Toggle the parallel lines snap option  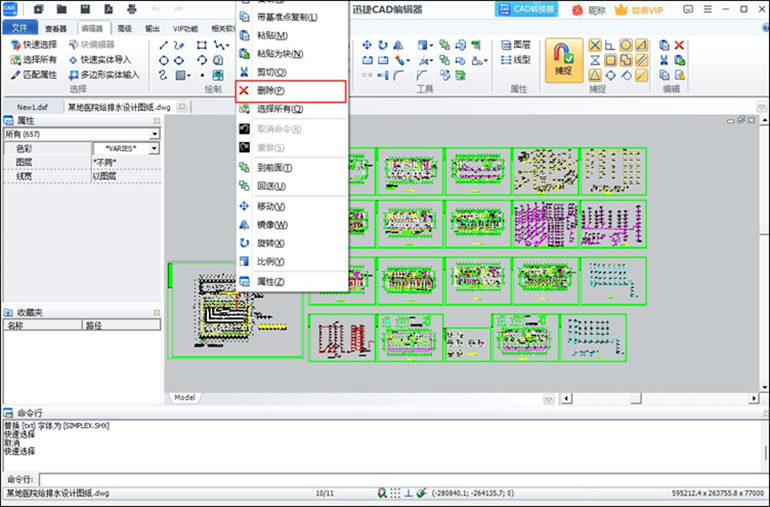(641, 60)
